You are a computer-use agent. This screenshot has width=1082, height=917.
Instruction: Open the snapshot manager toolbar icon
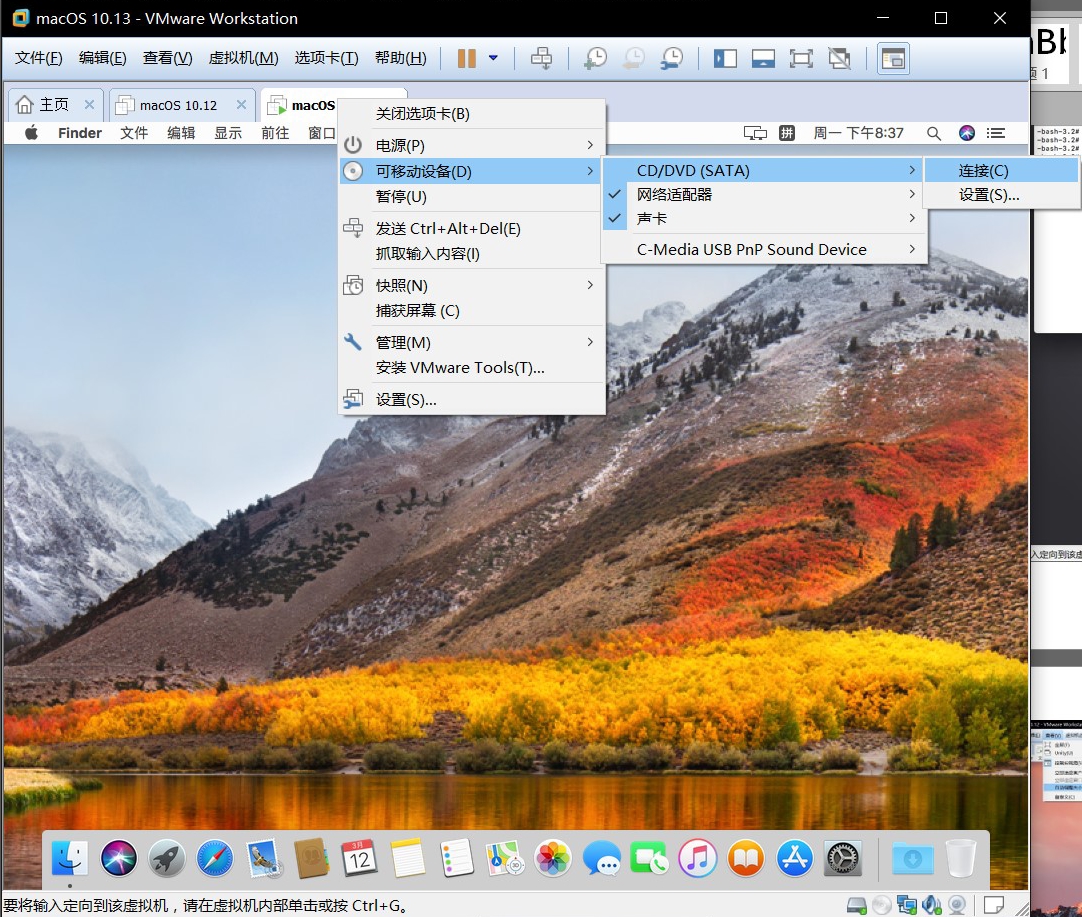tap(671, 59)
